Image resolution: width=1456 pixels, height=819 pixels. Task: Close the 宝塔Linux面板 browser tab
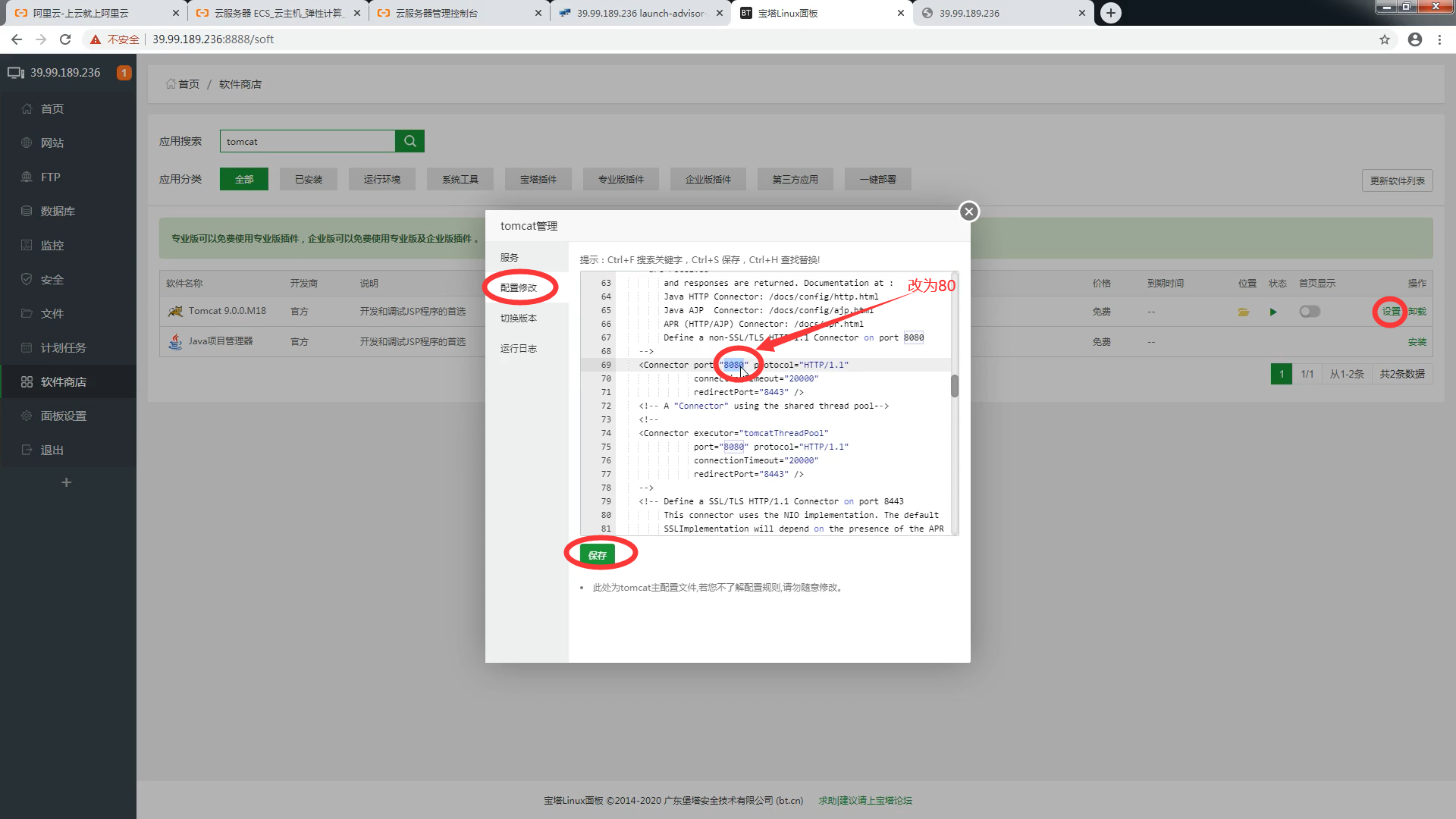(901, 13)
